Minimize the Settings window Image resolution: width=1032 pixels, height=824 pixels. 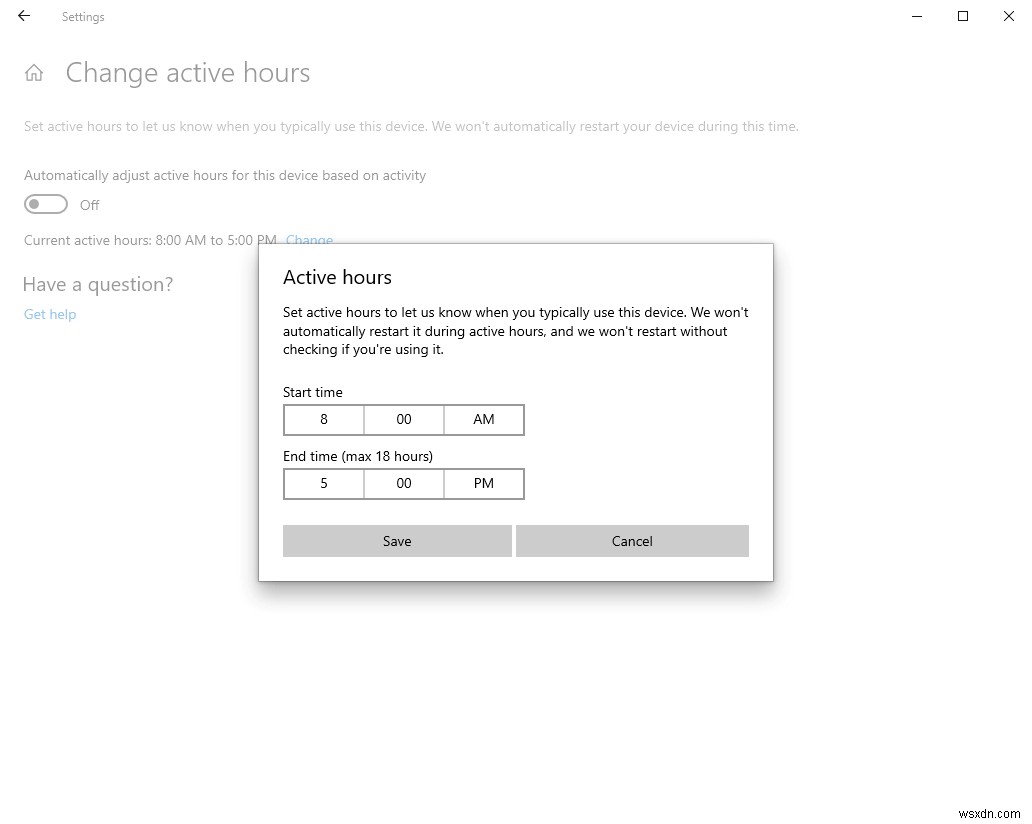pos(917,16)
